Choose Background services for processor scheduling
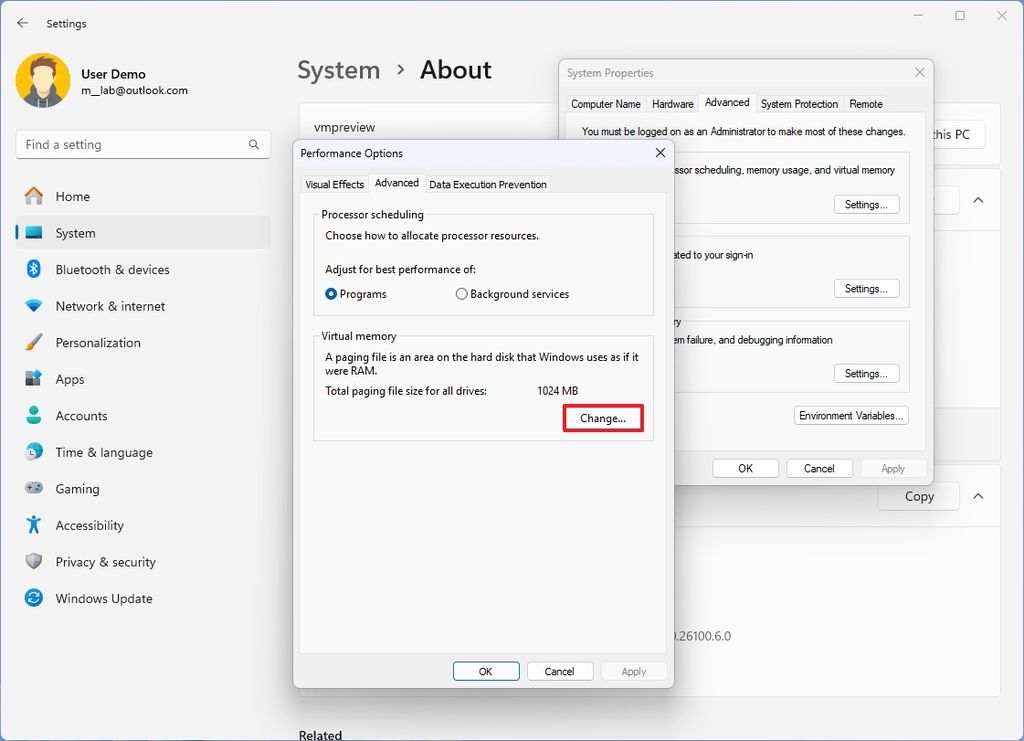 461,294
